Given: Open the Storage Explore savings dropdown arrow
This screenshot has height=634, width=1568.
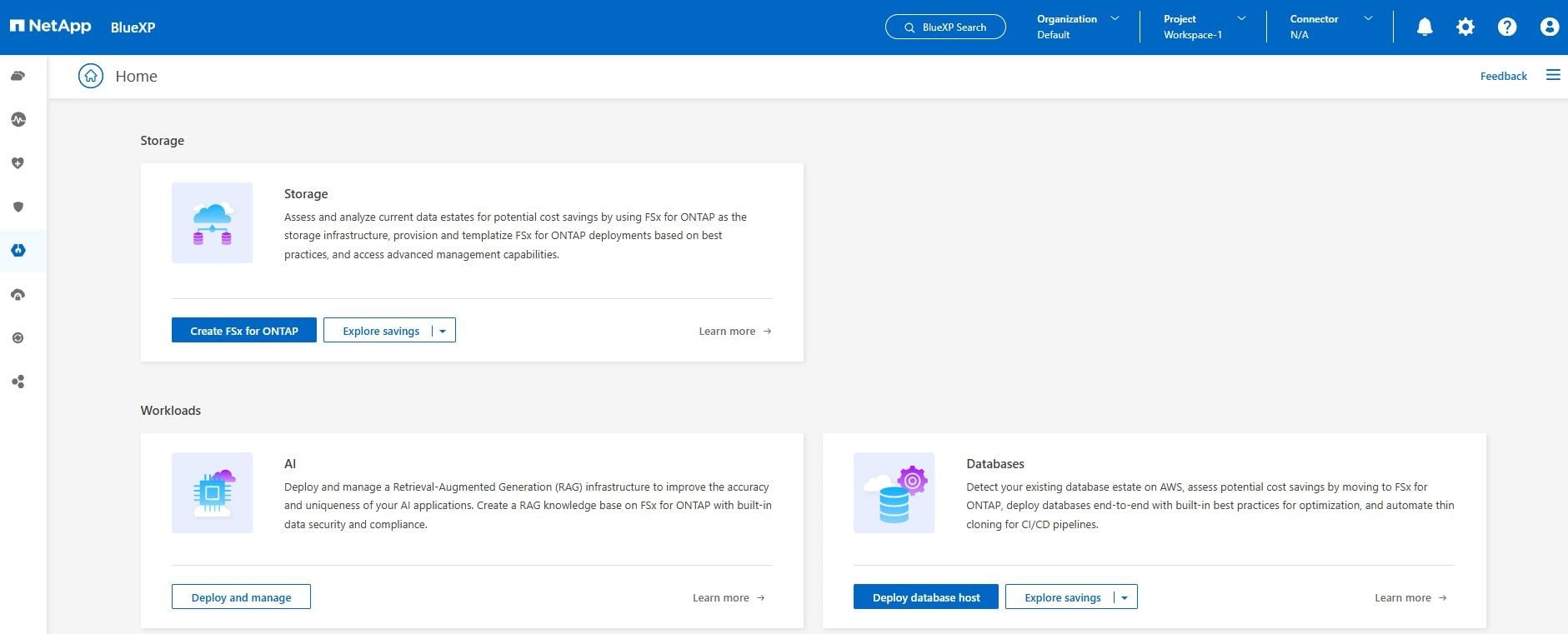Looking at the screenshot, I should pyautogui.click(x=443, y=331).
